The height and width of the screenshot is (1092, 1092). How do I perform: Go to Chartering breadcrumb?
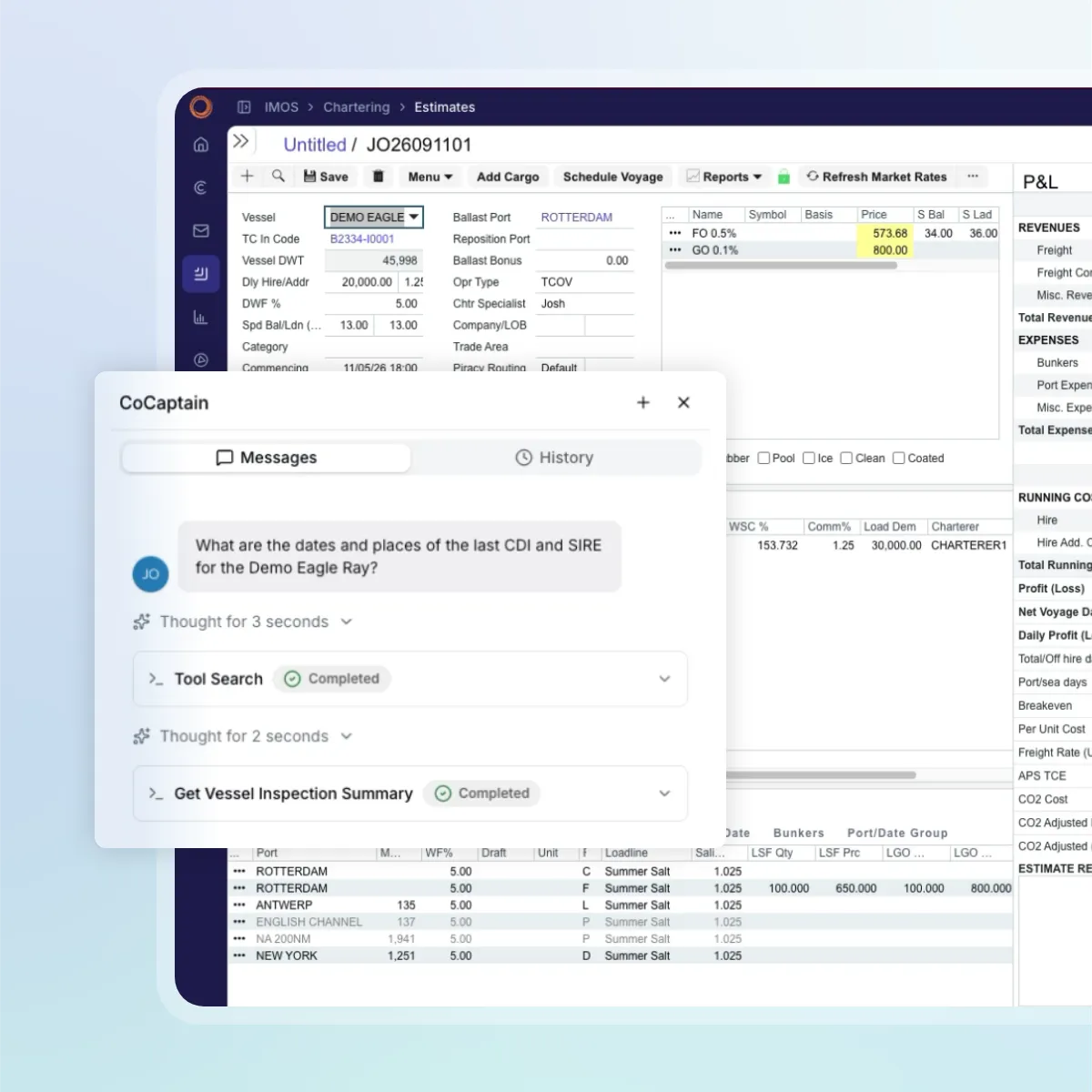(357, 107)
